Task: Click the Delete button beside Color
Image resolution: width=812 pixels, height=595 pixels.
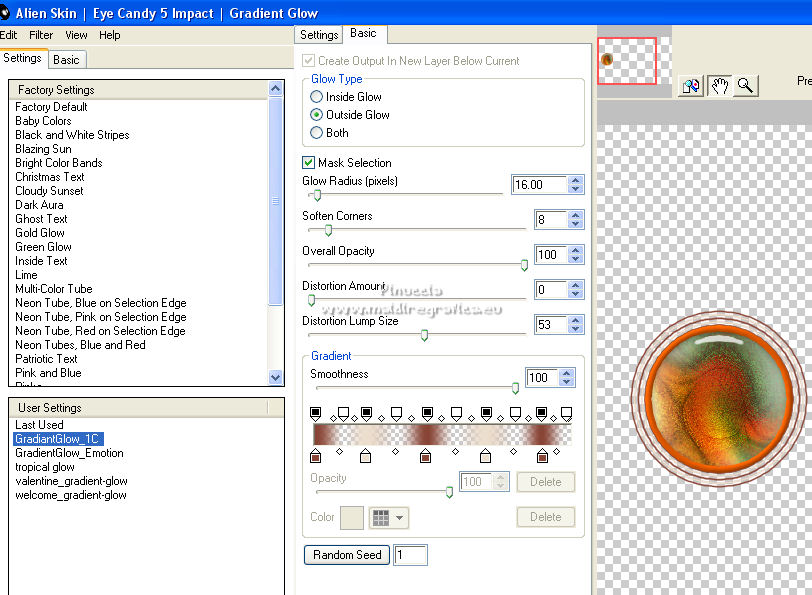Action: click(x=545, y=517)
